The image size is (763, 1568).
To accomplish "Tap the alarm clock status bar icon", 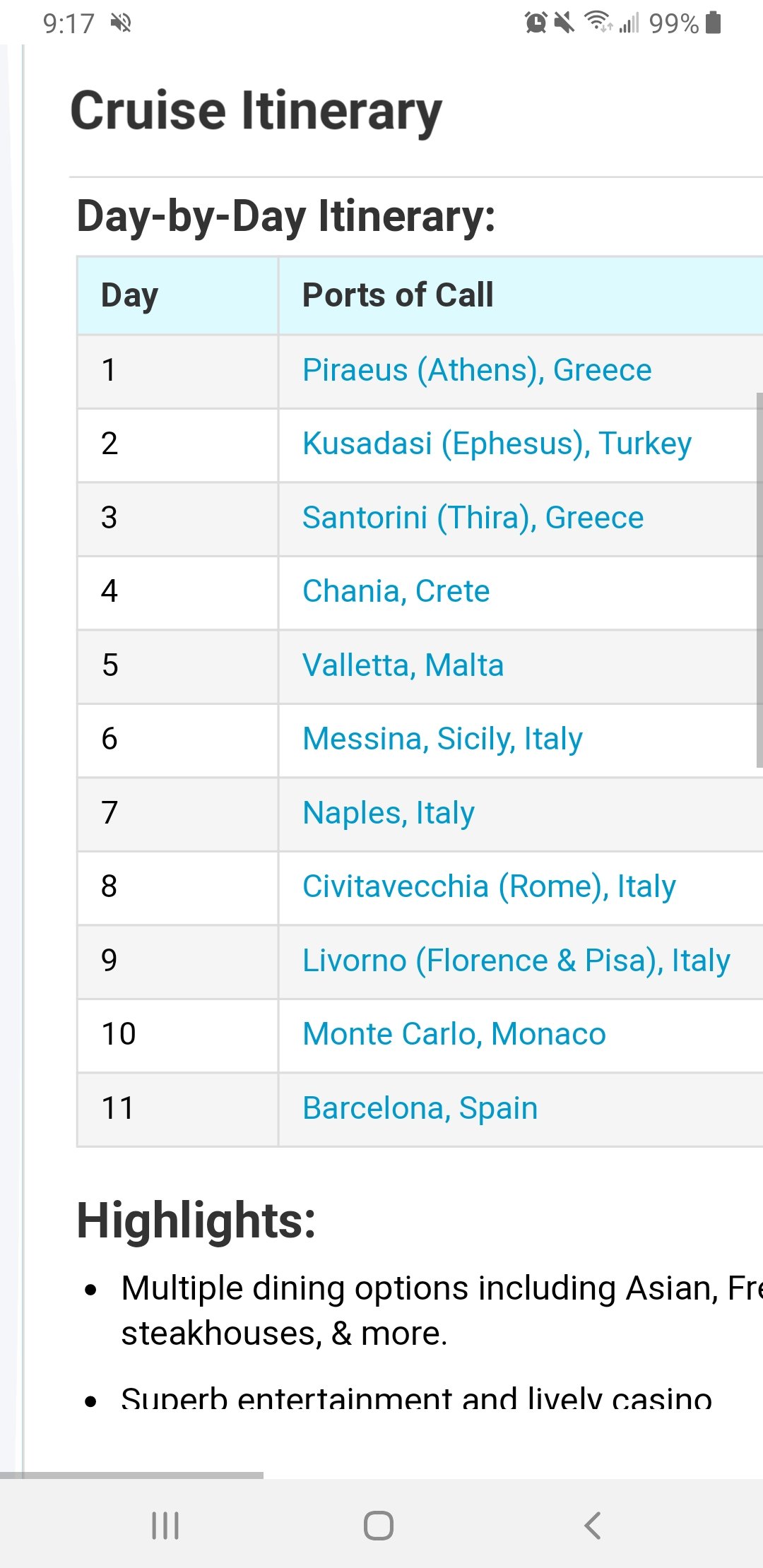I will pos(536,23).
